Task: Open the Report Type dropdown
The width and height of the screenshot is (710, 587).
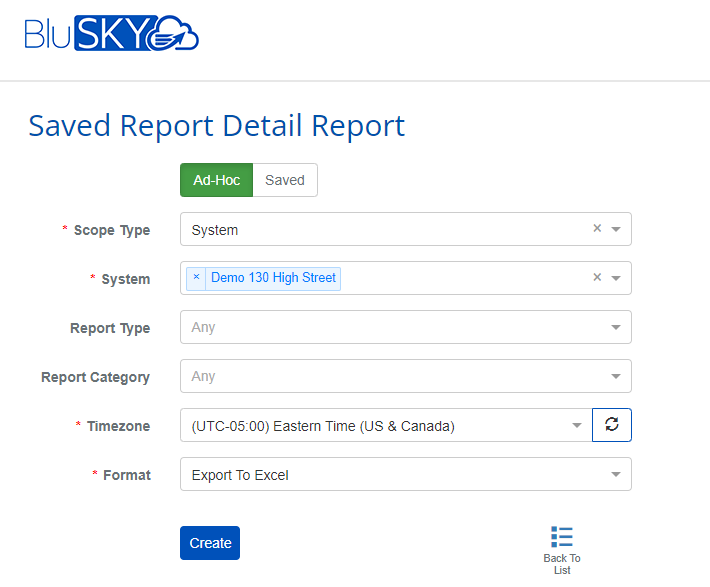Action: [x=405, y=327]
